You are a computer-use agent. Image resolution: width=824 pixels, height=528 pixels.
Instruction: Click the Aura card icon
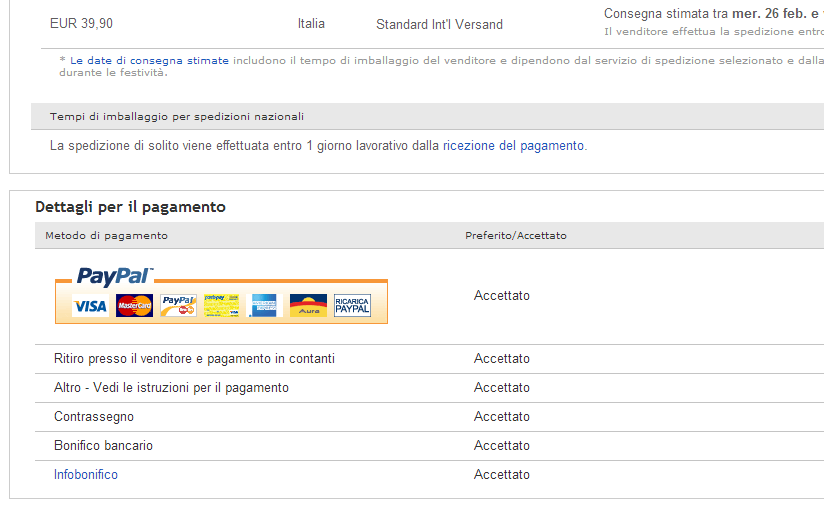[x=308, y=306]
